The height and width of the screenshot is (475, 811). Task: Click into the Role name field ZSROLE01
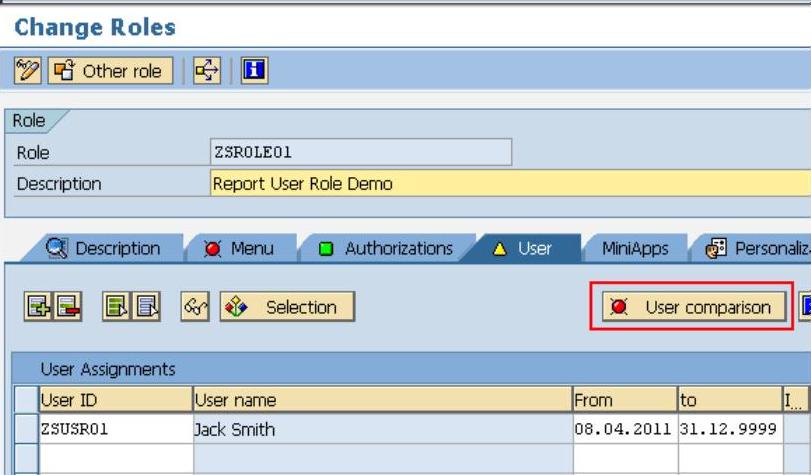[x=361, y=152]
